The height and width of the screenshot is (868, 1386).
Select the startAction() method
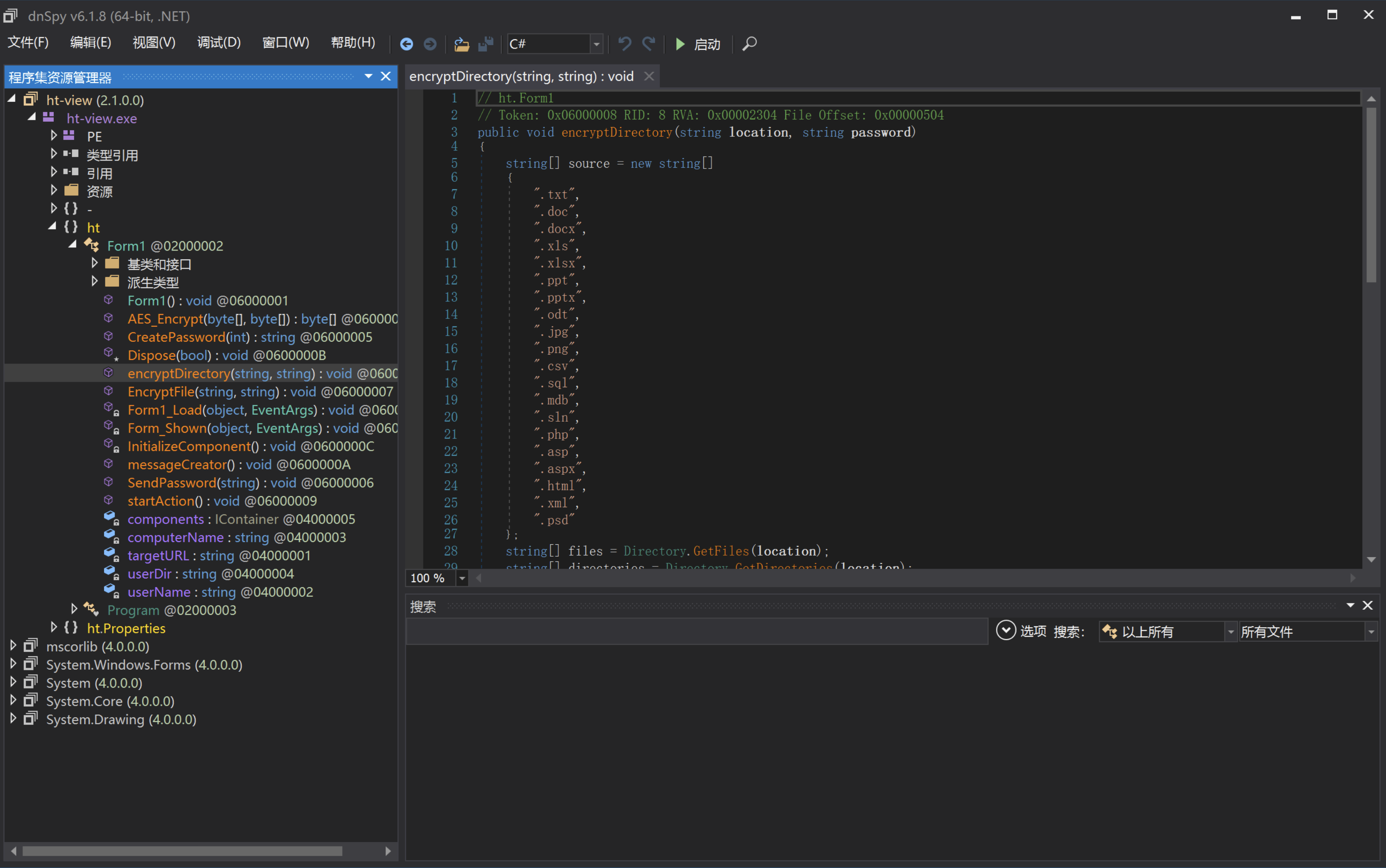(222, 501)
